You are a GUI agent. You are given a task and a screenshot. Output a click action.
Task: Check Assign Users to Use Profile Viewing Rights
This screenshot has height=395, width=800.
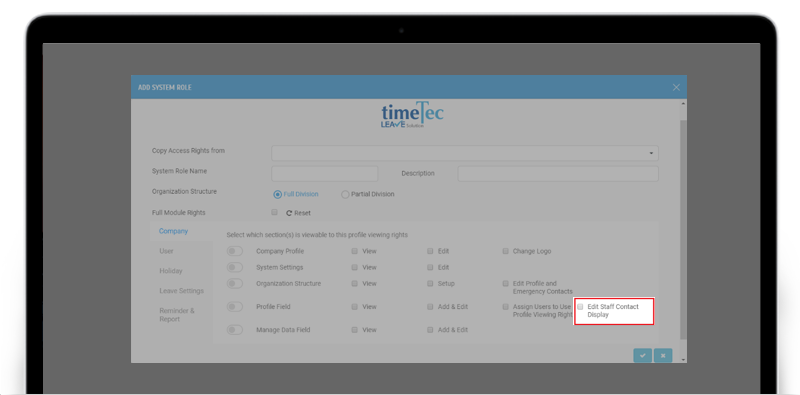[506, 307]
